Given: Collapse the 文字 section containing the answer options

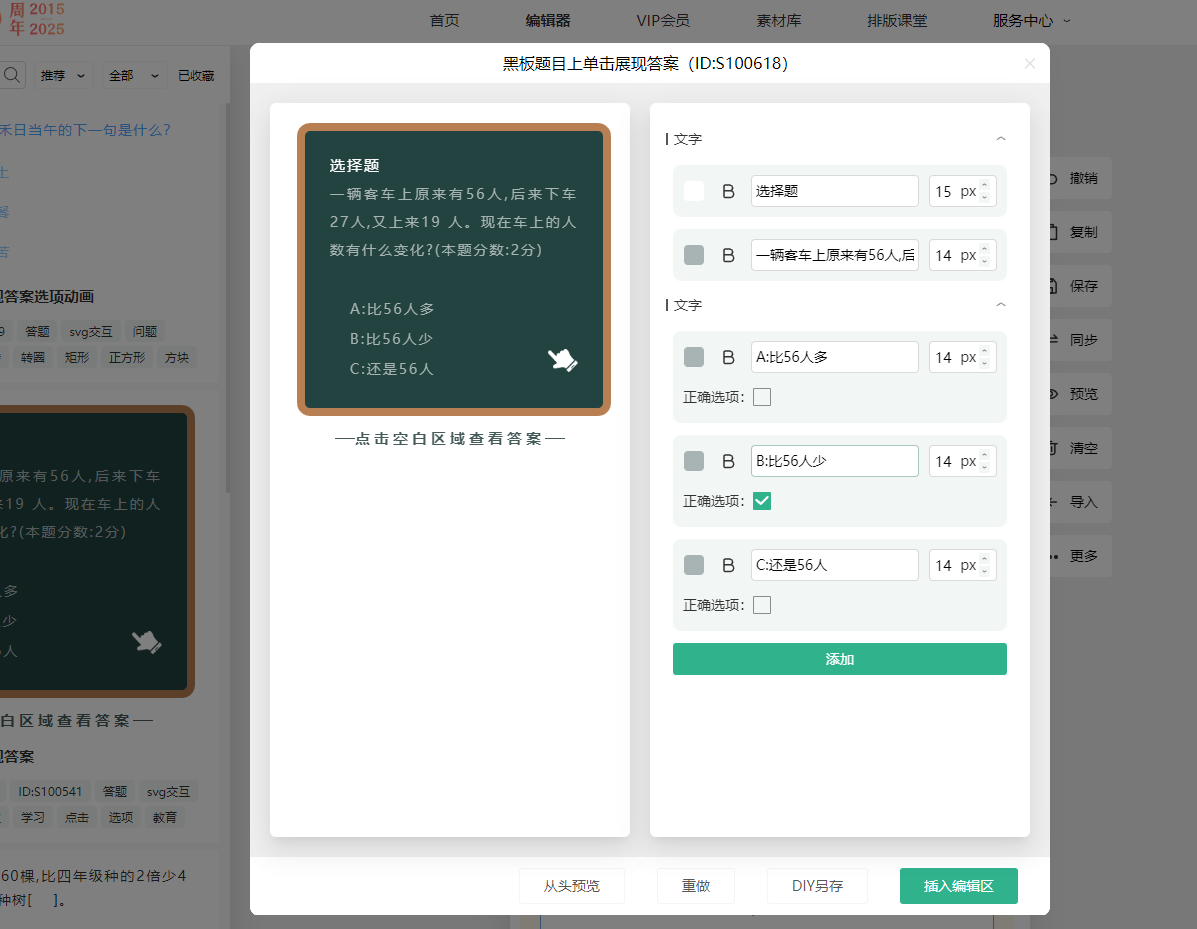Looking at the screenshot, I should (1001, 305).
